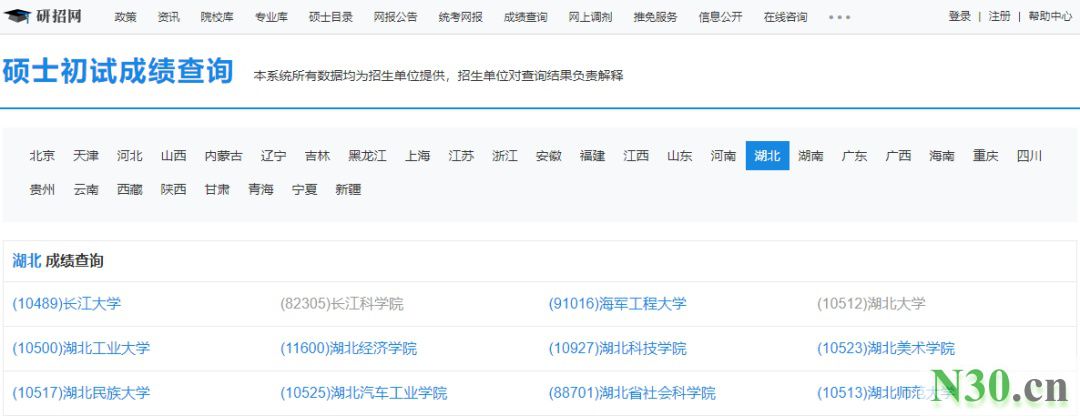Click the 硕士初试成绩查询 page title
The width and height of the screenshot is (1080, 416).
click(118, 72)
